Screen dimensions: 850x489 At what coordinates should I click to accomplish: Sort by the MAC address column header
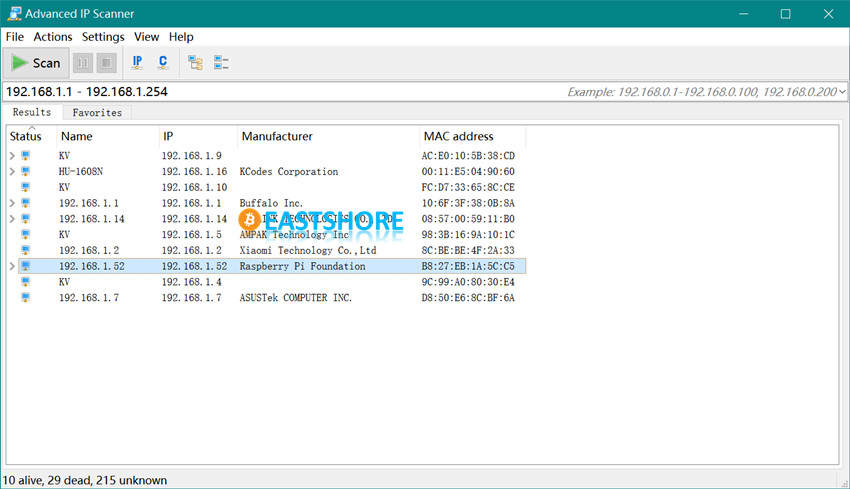click(x=472, y=136)
